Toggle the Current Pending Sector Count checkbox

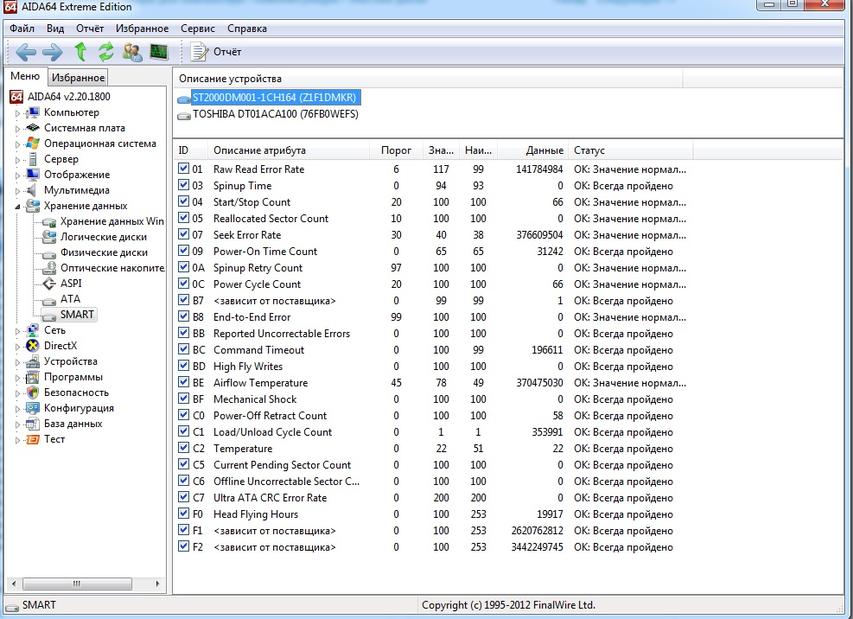point(183,464)
